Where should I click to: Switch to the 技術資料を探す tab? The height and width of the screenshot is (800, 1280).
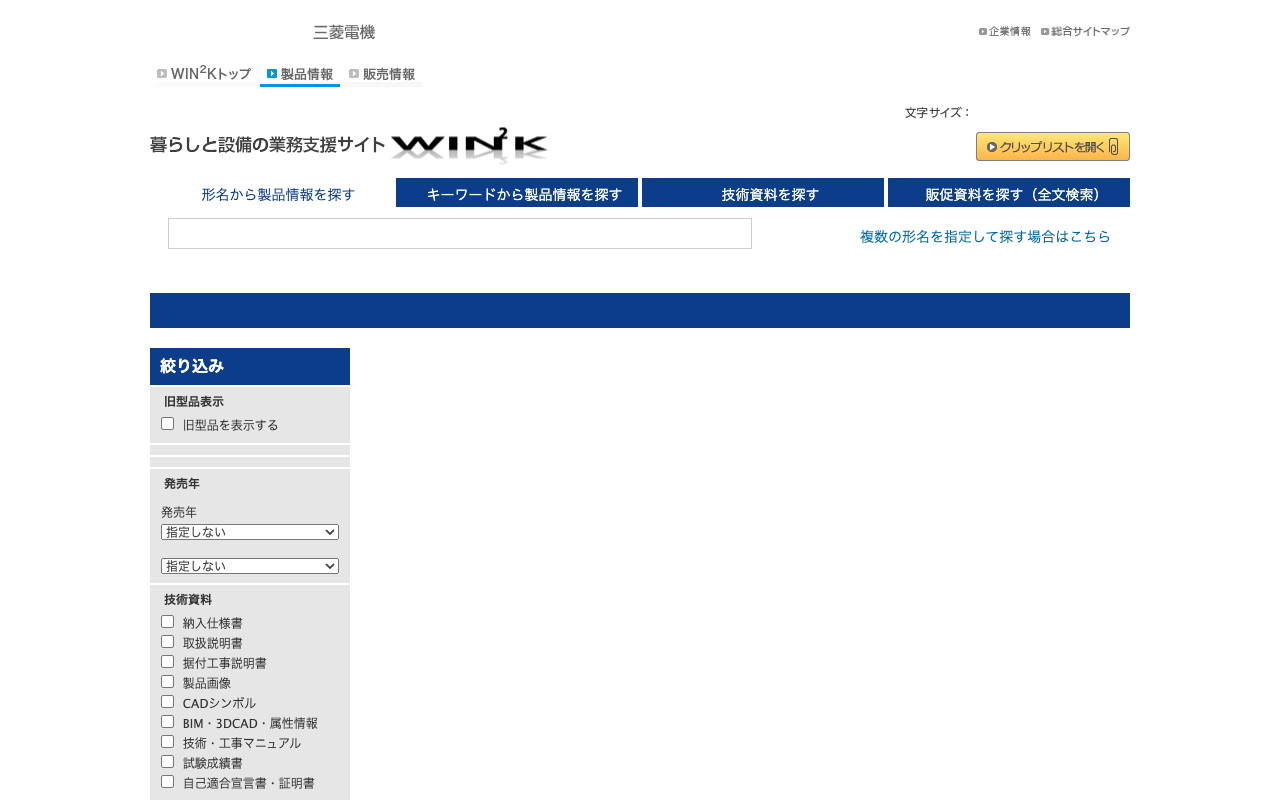point(762,193)
